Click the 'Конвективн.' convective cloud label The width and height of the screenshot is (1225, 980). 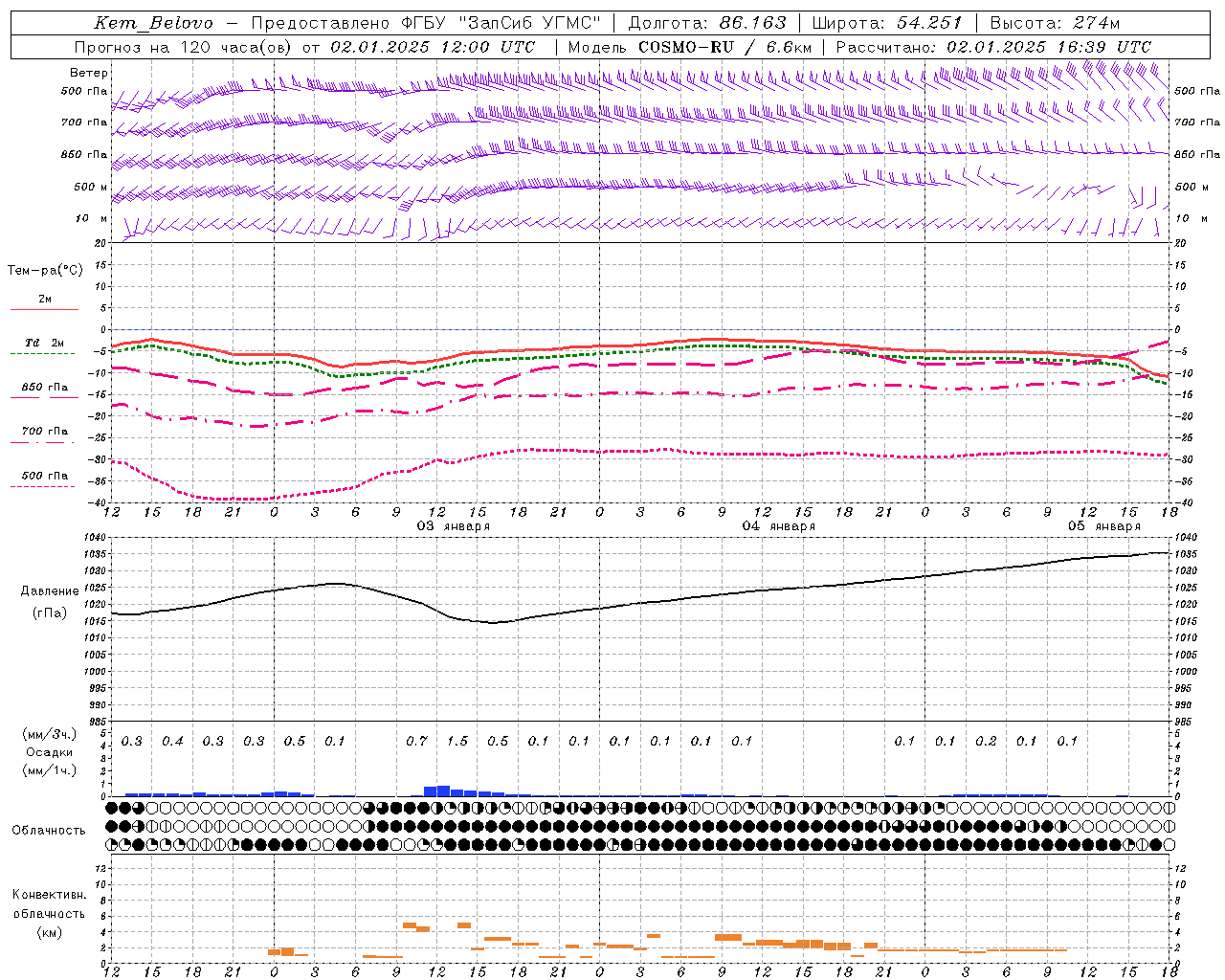50,895
